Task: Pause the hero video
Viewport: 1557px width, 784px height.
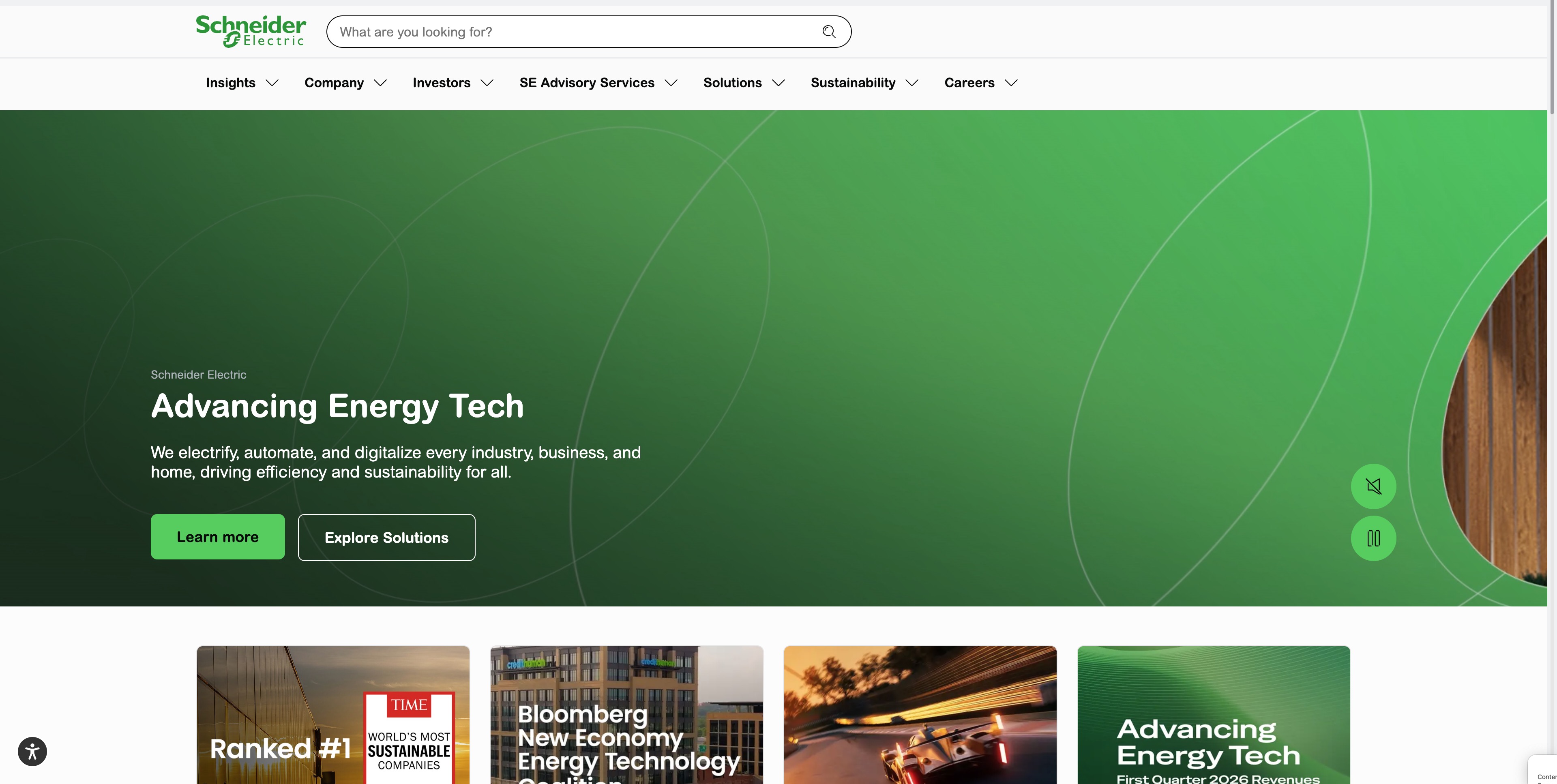Action: (x=1373, y=538)
